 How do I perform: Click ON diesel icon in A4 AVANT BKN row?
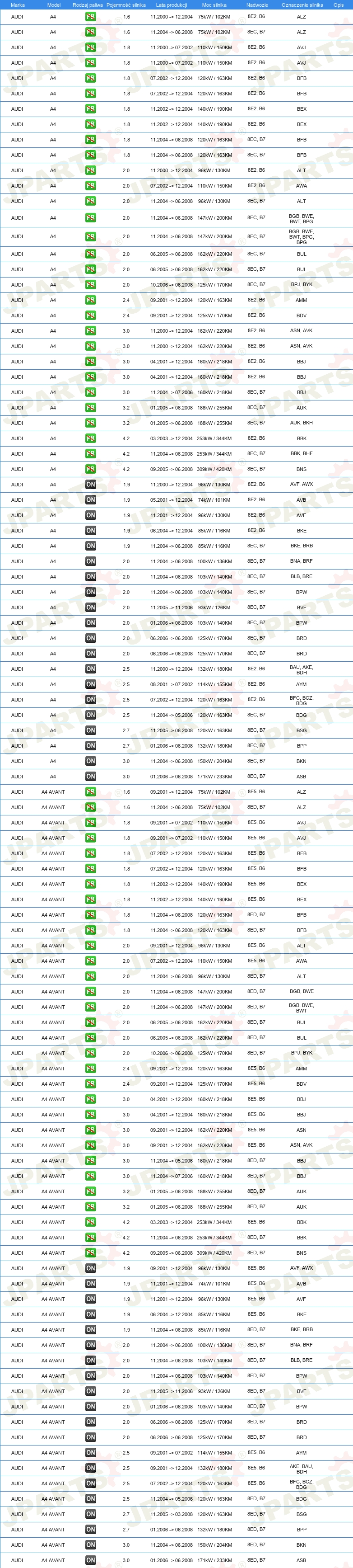tap(90, 1545)
